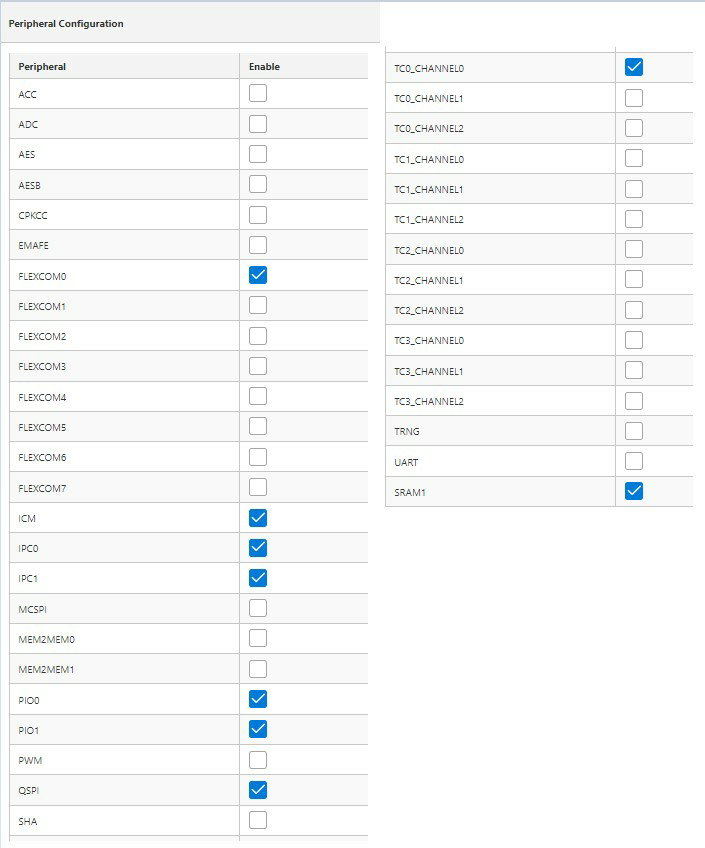Disable the PIO0 checkbox
The height and width of the screenshot is (848, 705).
(x=258, y=699)
